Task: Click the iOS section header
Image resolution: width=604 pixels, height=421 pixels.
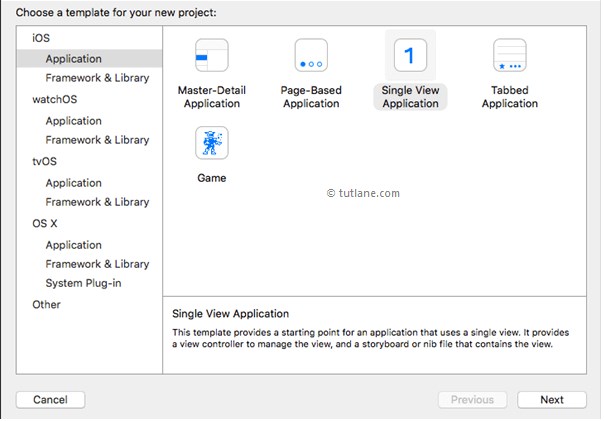Action: click(41, 38)
